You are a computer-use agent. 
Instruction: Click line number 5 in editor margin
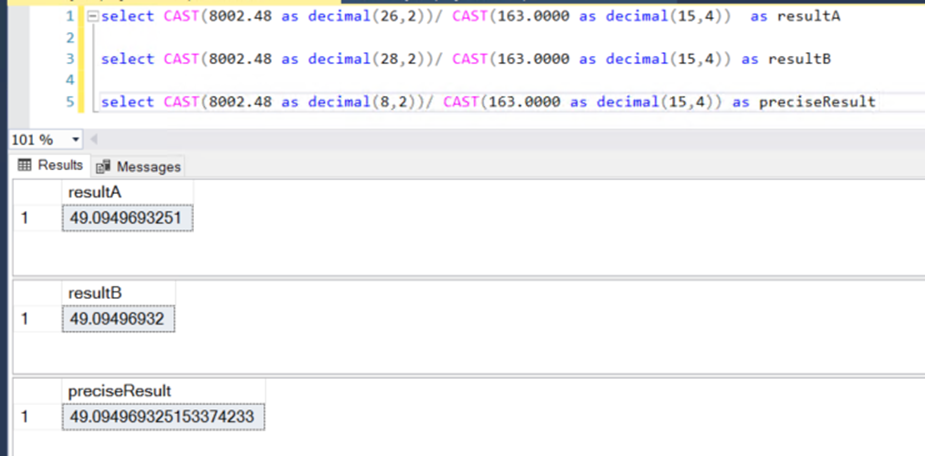[69, 101]
